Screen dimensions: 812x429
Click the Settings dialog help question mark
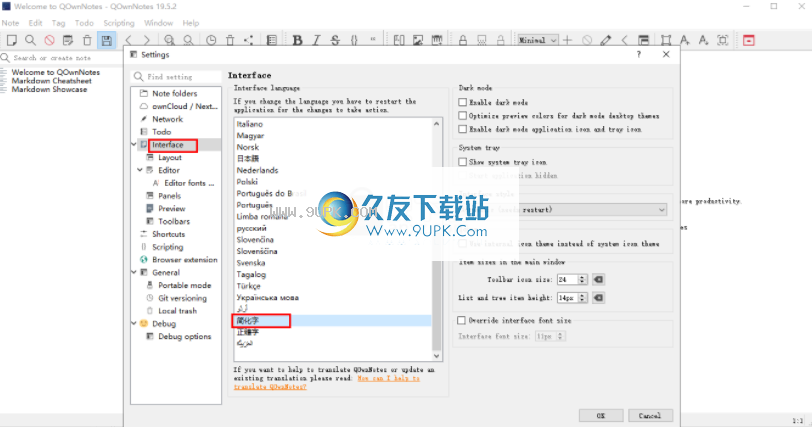coord(639,54)
